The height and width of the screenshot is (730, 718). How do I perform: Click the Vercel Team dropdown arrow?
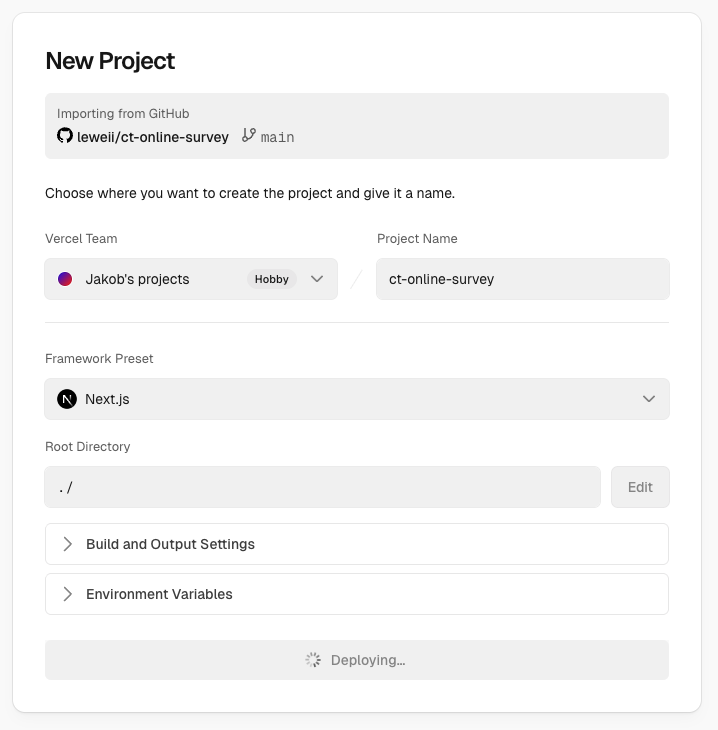click(x=317, y=279)
